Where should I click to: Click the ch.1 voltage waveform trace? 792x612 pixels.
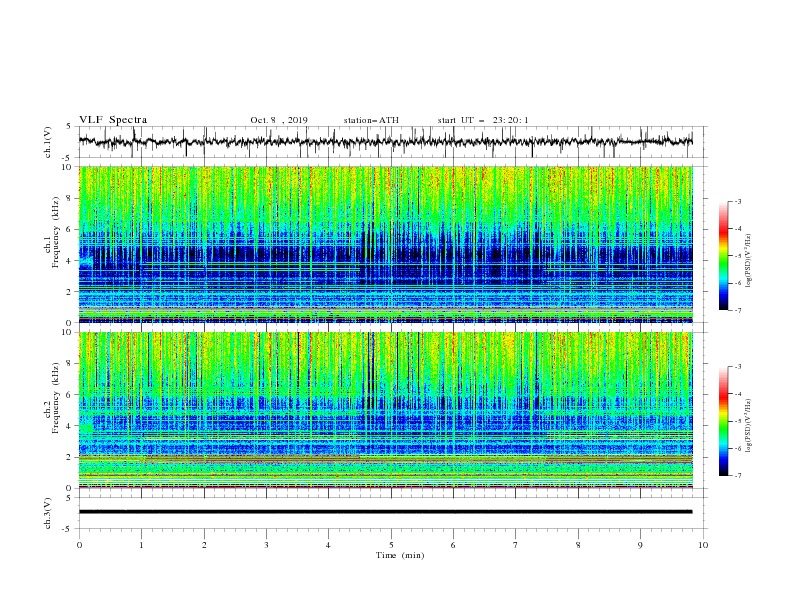(x=385, y=142)
